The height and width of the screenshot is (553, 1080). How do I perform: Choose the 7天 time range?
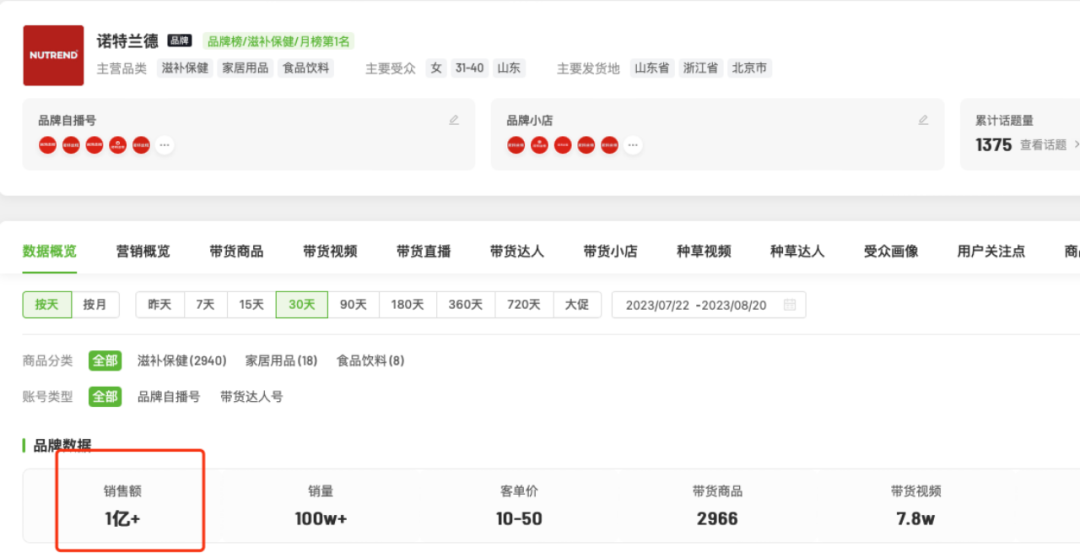click(x=205, y=304)
